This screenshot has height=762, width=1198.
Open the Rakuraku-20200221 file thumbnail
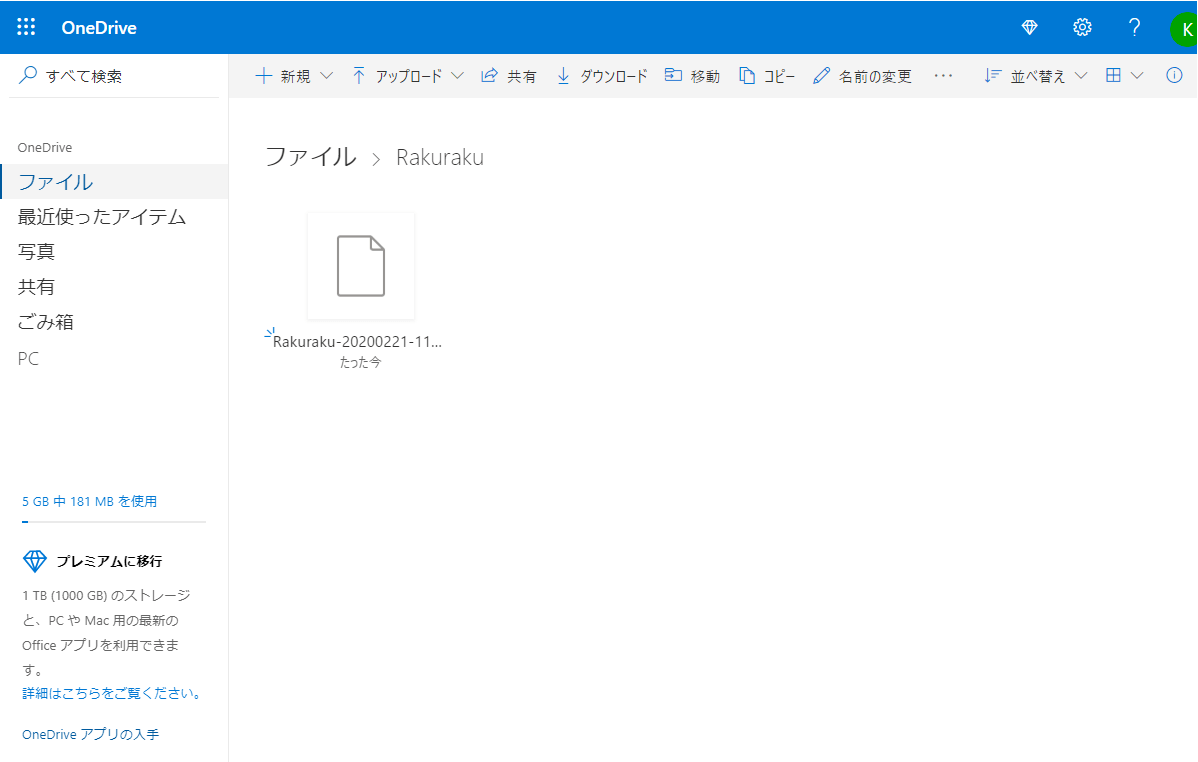(x=361, y=266)
